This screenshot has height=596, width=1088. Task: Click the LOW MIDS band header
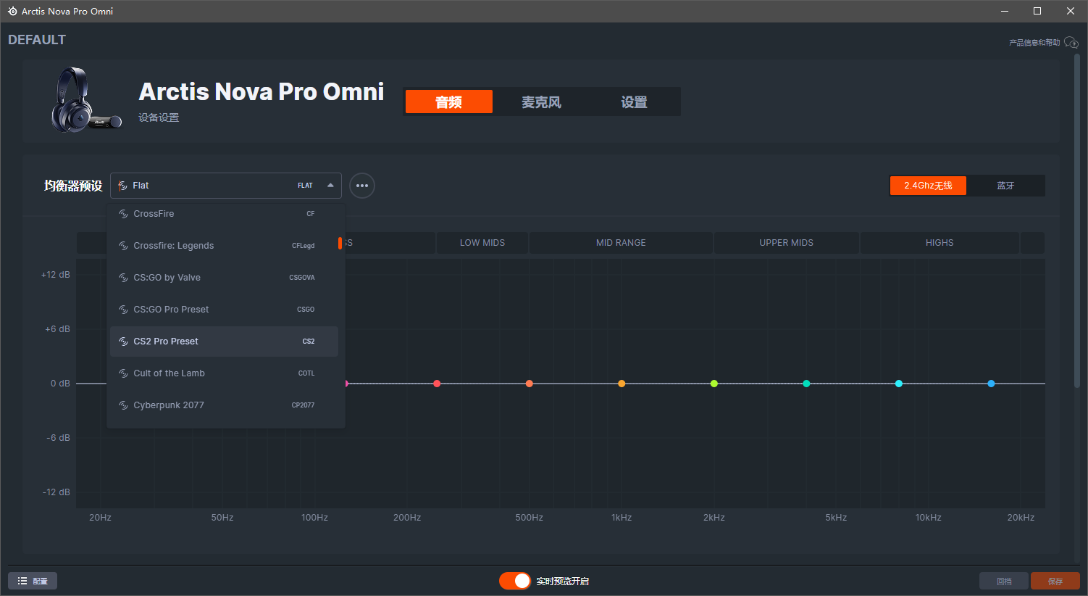click(x=482, y=243)
